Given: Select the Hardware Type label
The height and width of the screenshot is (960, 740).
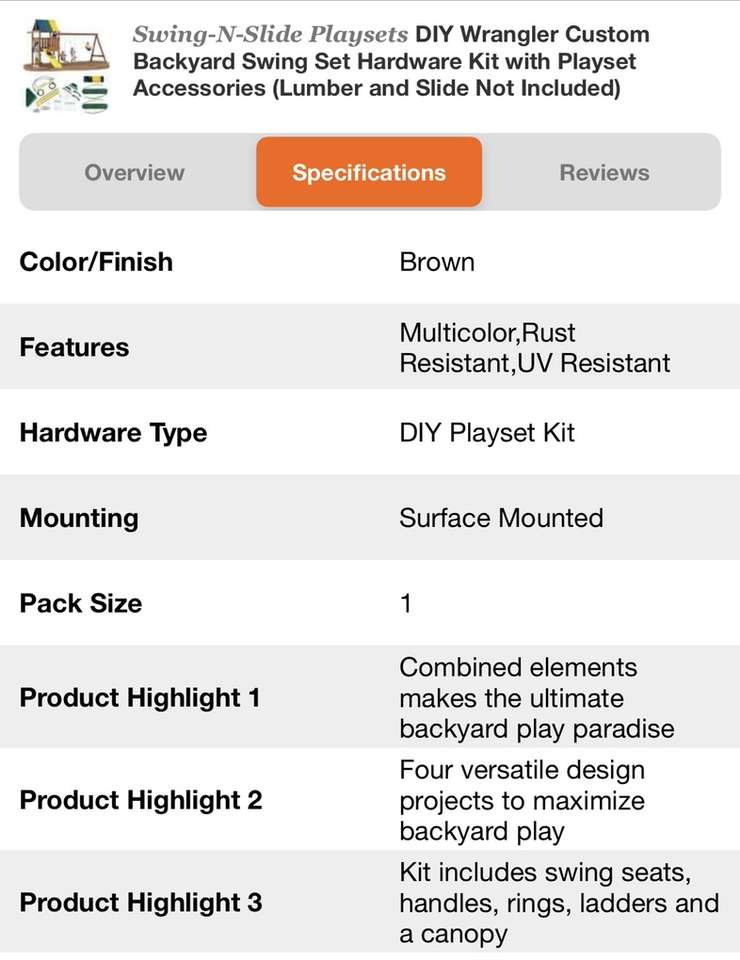Looking at the screenshot, I should point(113,433).
